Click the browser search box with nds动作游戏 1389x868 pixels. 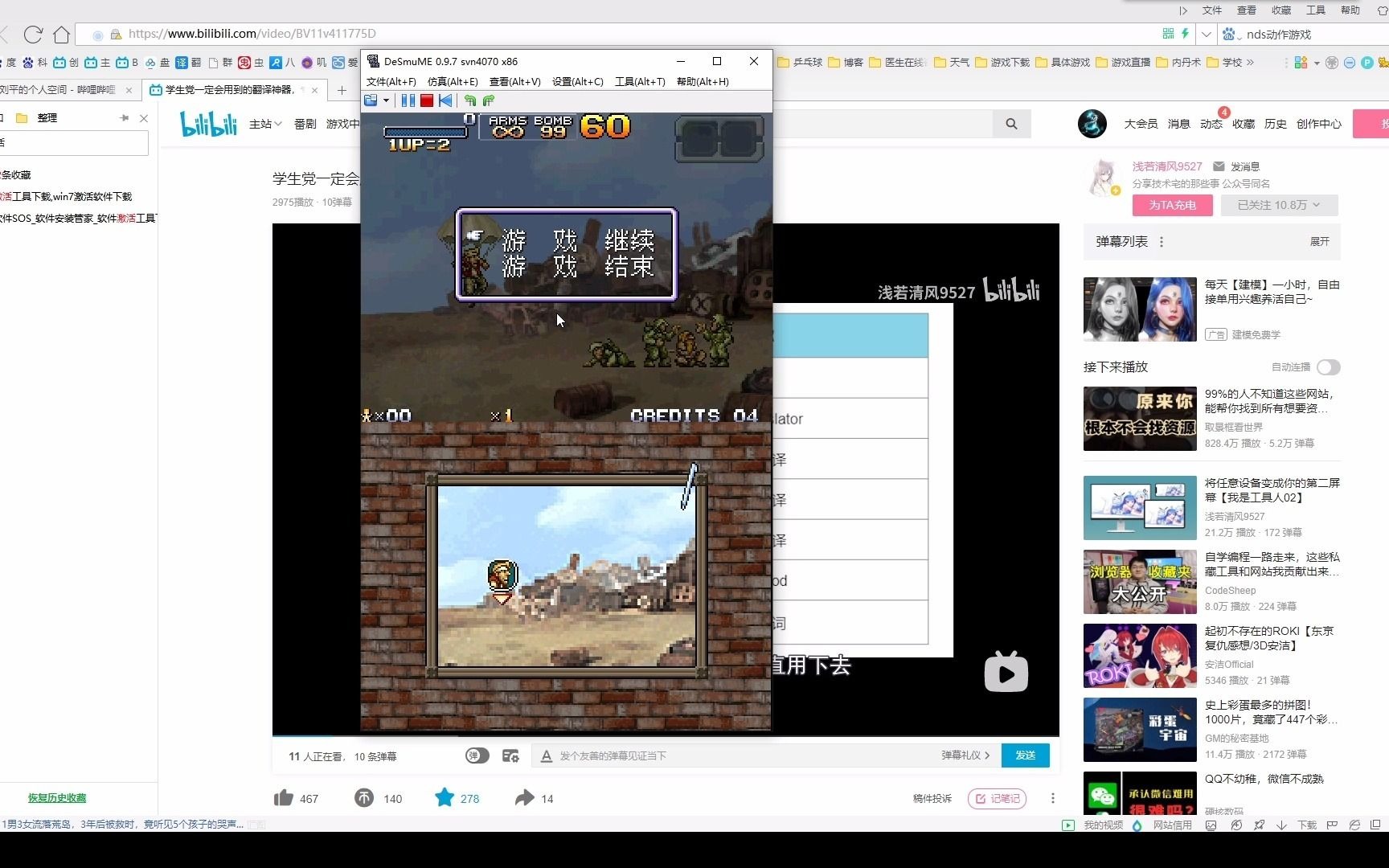pos(1314,35)
